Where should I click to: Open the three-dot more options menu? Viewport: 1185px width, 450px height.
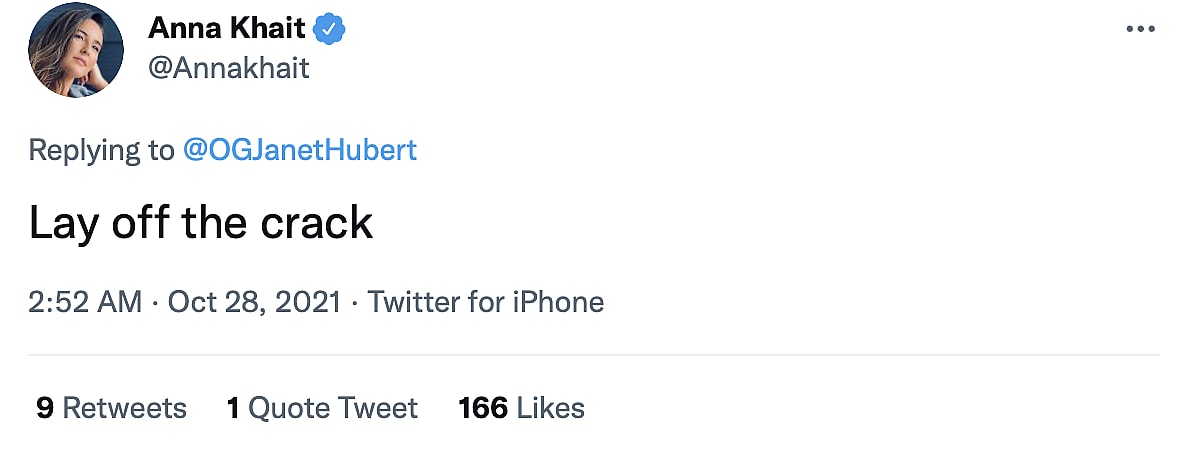(1140, 30)
